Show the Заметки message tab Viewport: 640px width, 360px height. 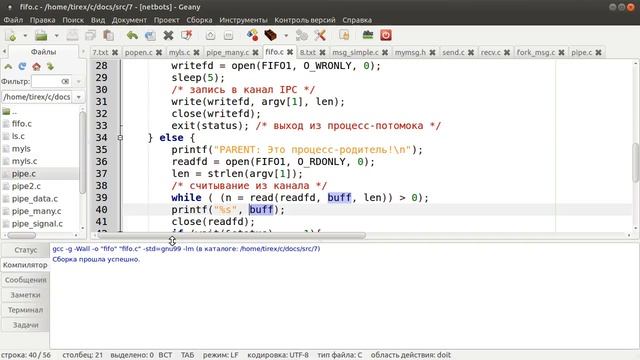tap(25, 295)
